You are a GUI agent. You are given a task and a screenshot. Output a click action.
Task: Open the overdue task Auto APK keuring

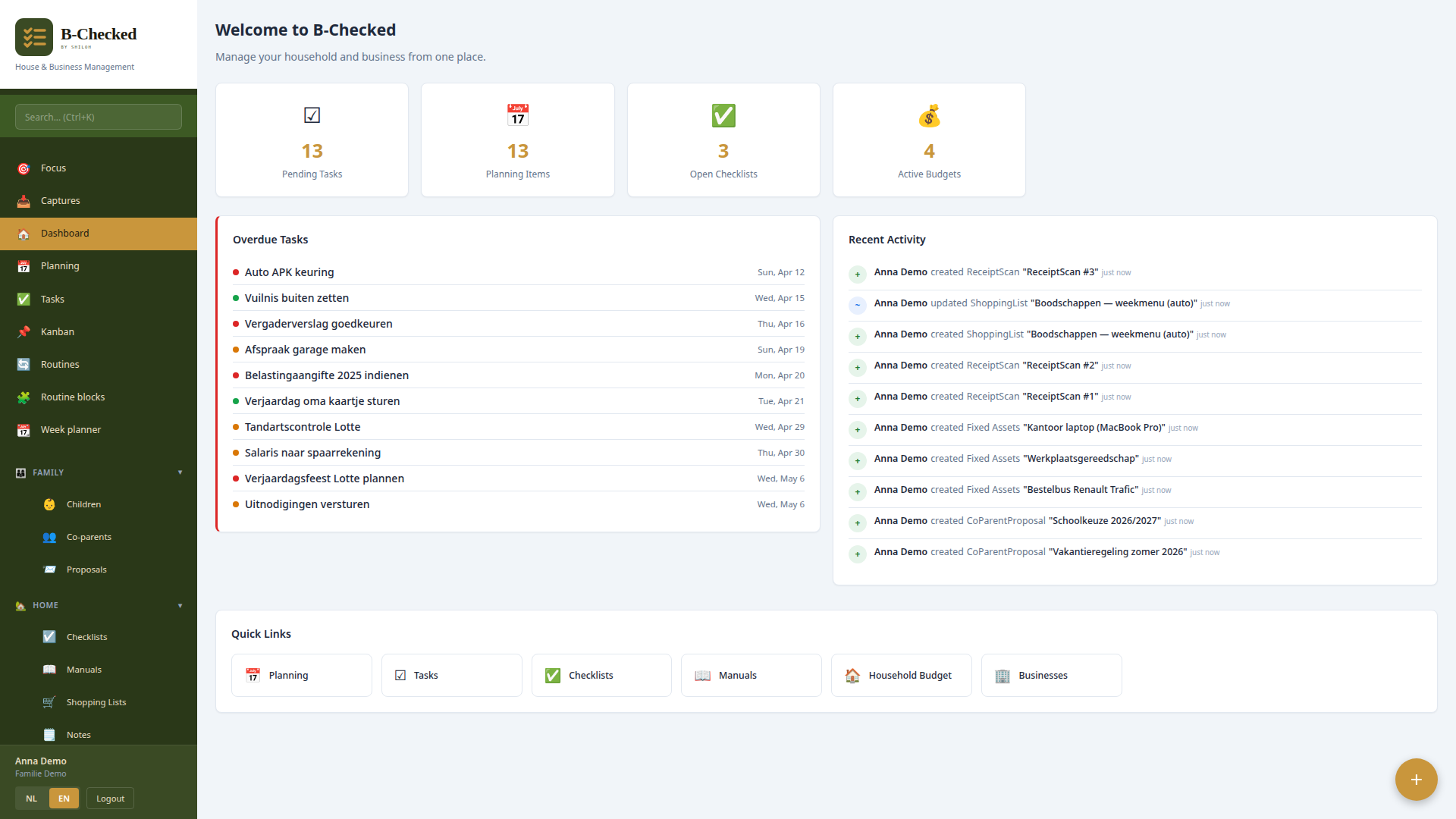pyautogui.click(x=519, y=272)
